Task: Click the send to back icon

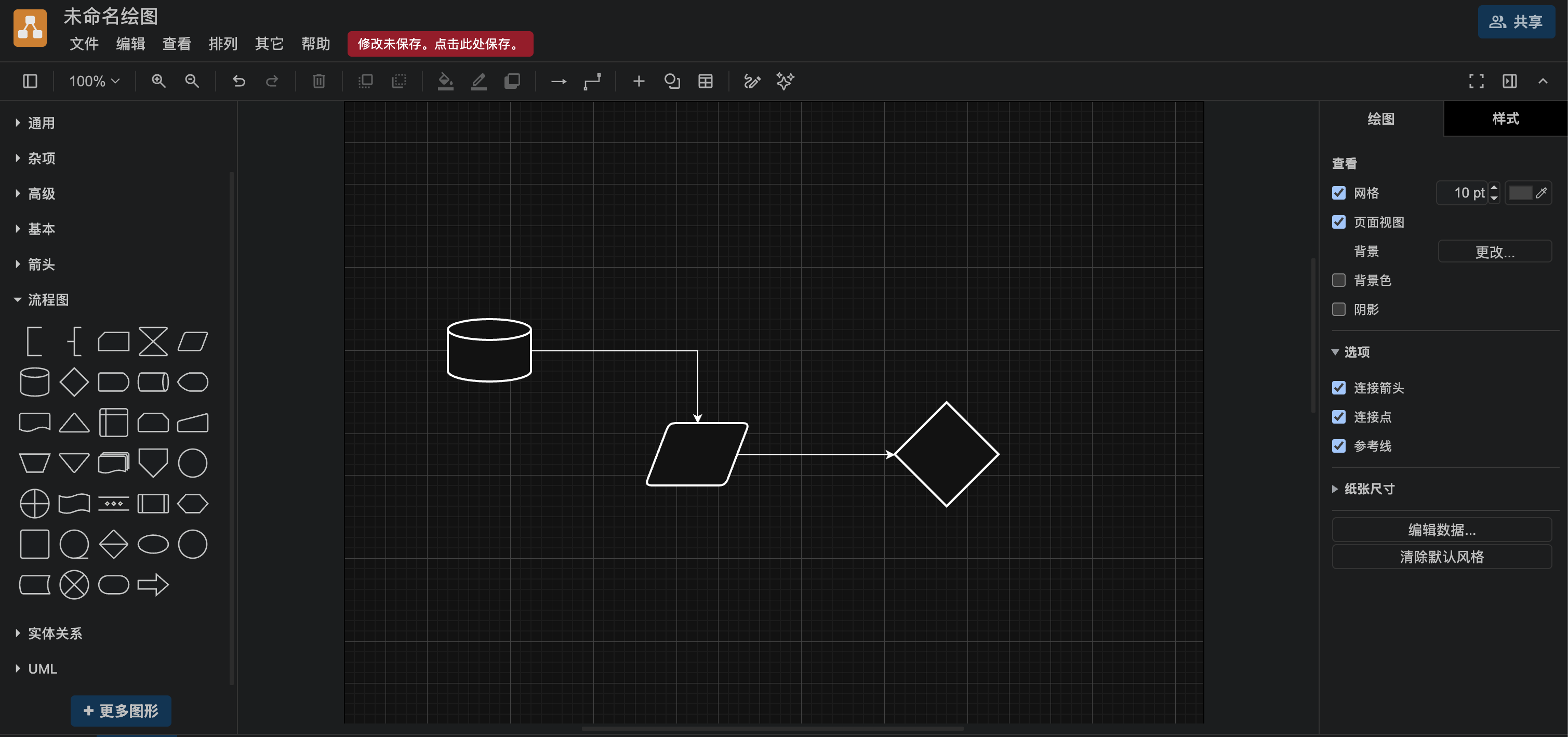Action: [x=398, y=81]
